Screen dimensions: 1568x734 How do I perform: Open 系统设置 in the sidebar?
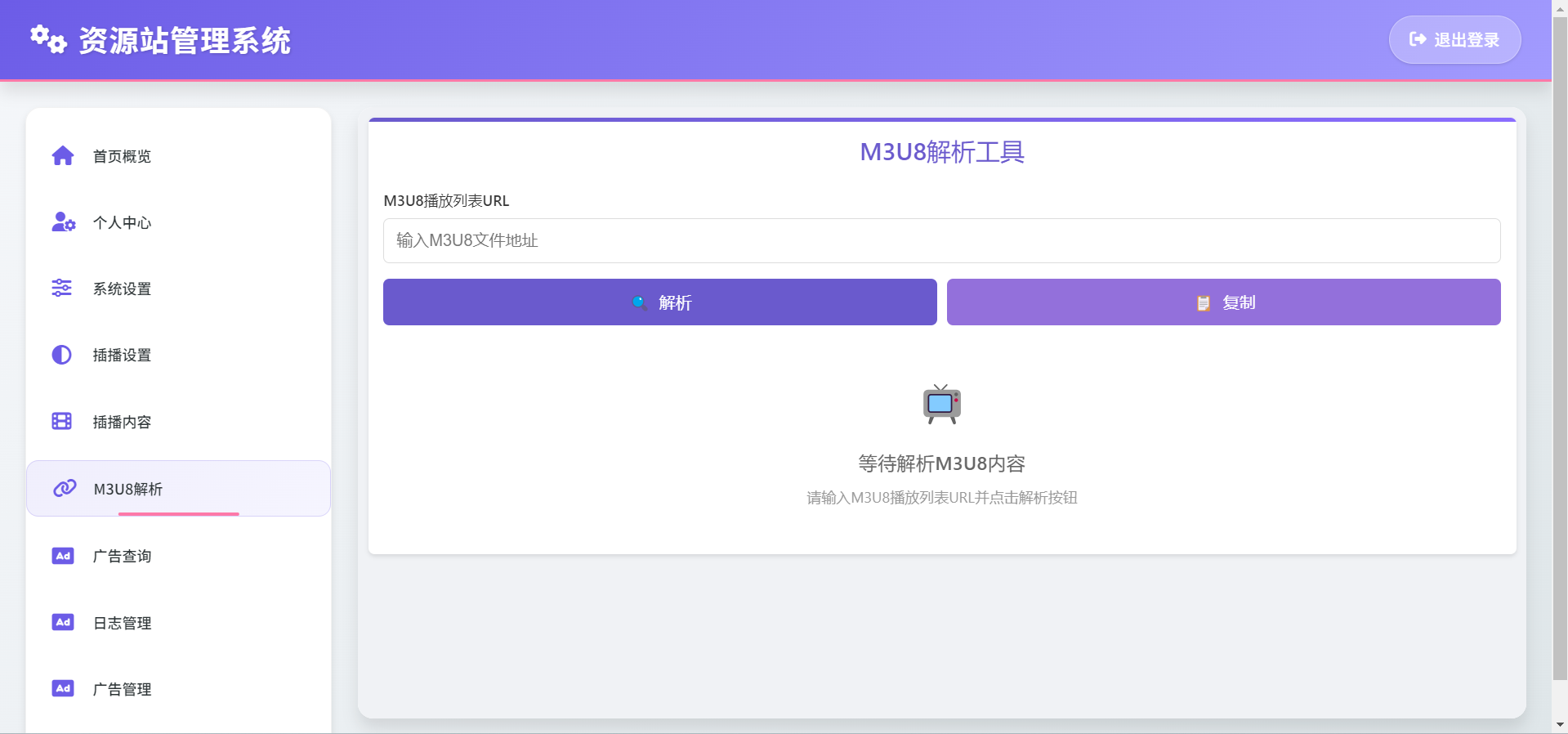coord(179,289)
